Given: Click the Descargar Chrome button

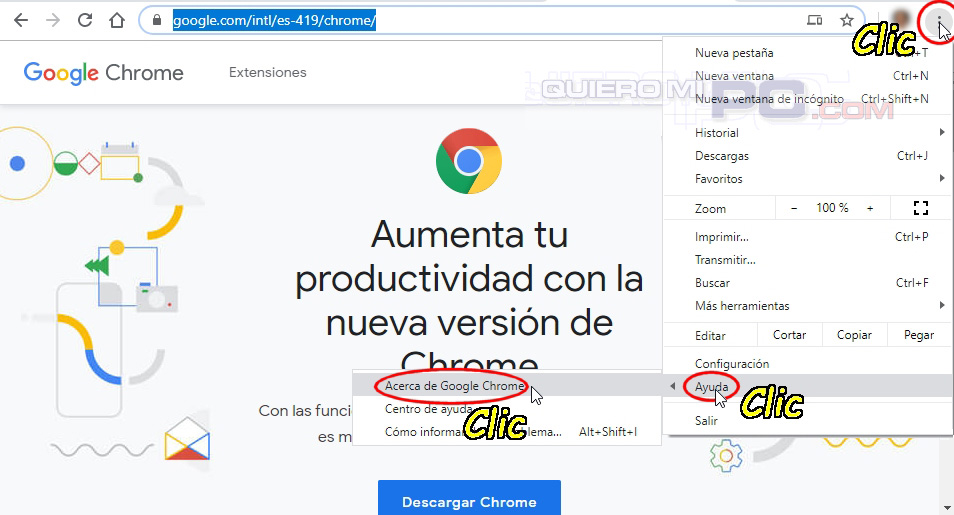Looking at the screenshot, I should pyautogui.click(x=469, y=502).
